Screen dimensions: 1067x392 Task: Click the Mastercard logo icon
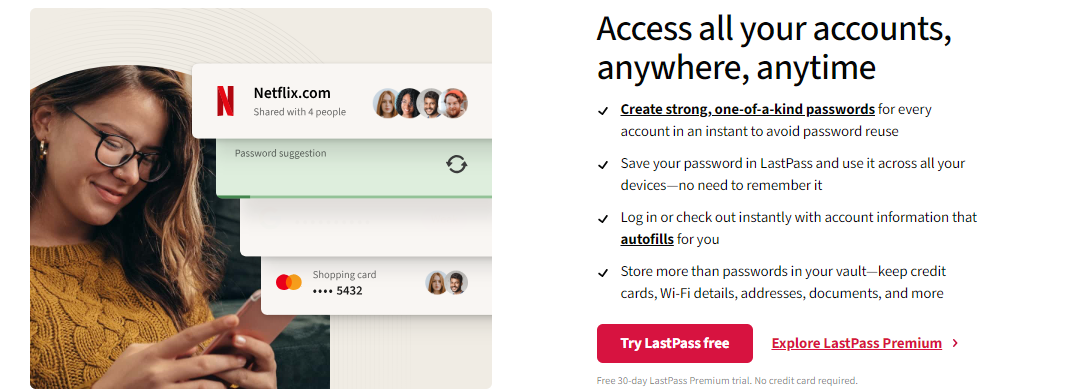289,282
